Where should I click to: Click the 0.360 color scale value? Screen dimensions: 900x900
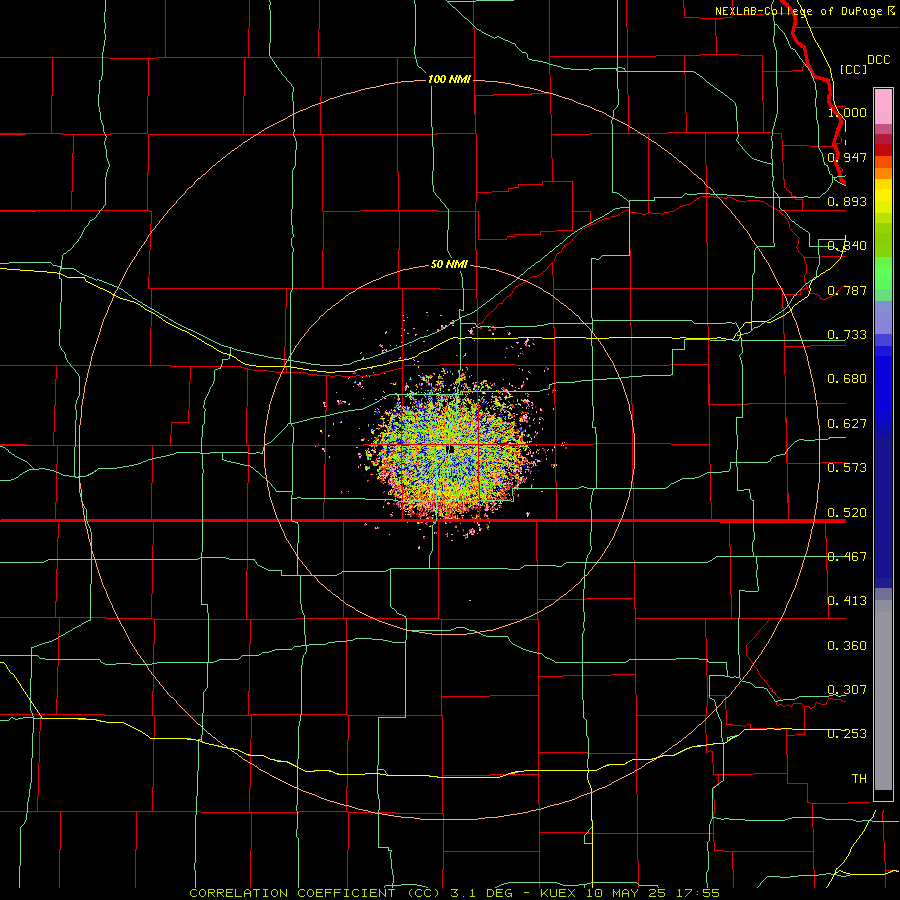[847, 646]
